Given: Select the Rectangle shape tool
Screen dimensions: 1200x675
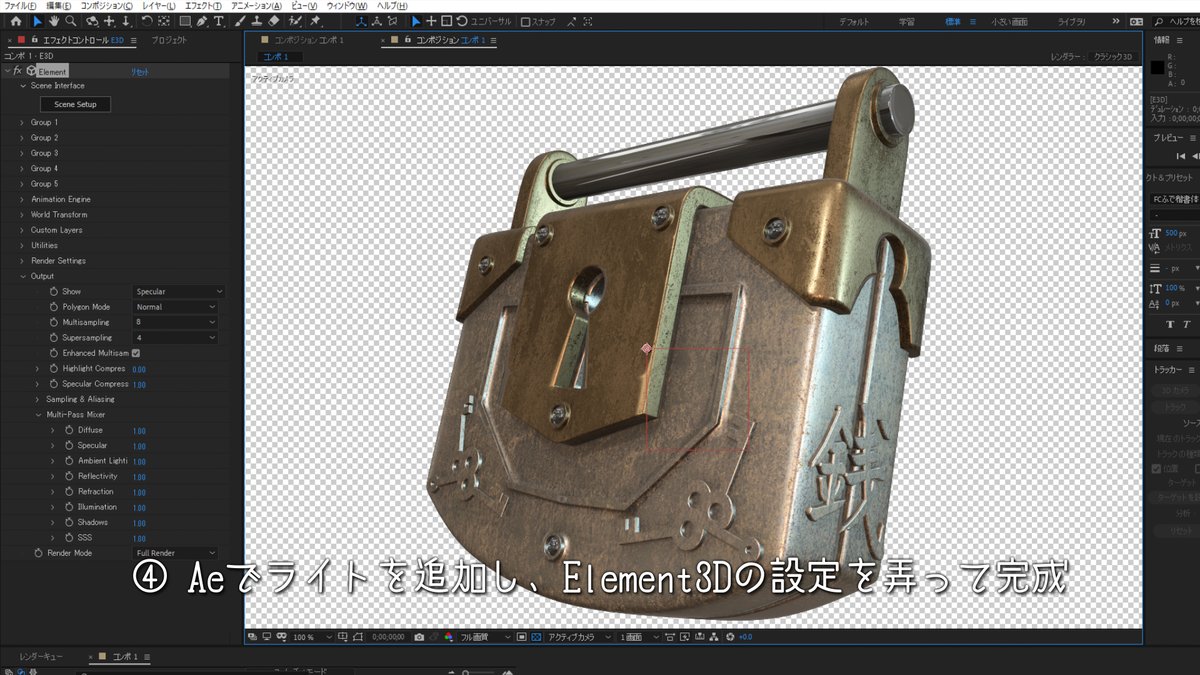Looking at the screenshot, I should click(x=185, y=20).
